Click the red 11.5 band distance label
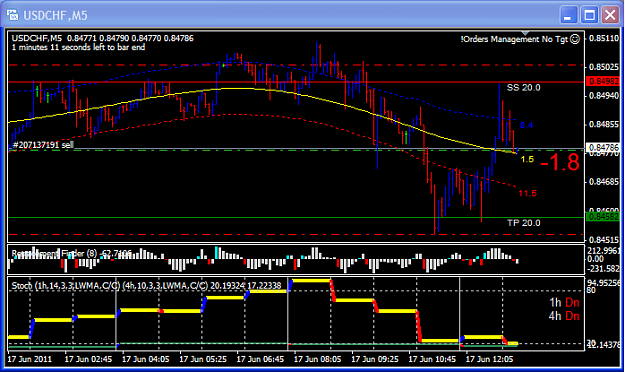Image resolution: width=625 pixels, height=372 pixels. click(x=527, y=193)
